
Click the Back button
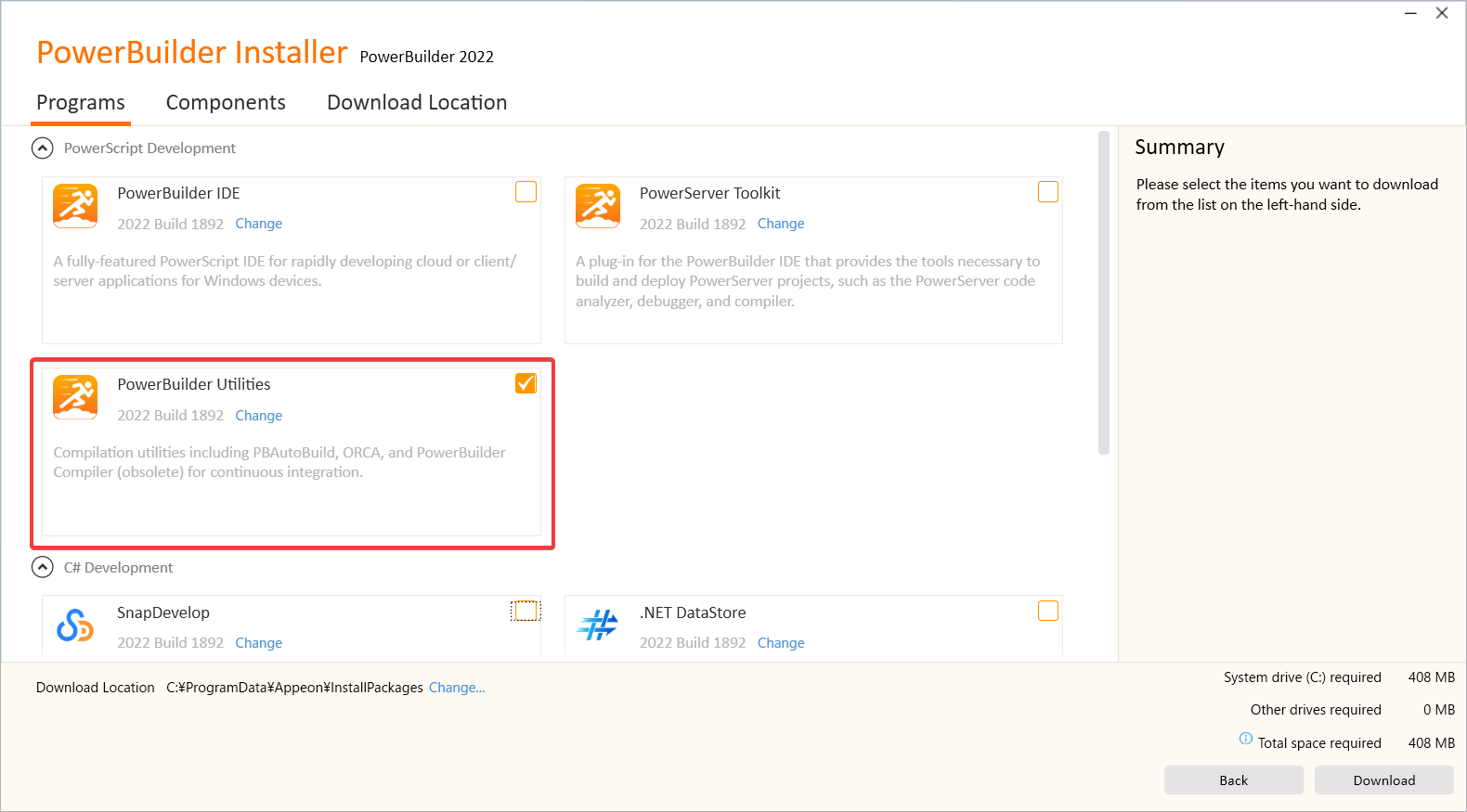click(1233, 780)
